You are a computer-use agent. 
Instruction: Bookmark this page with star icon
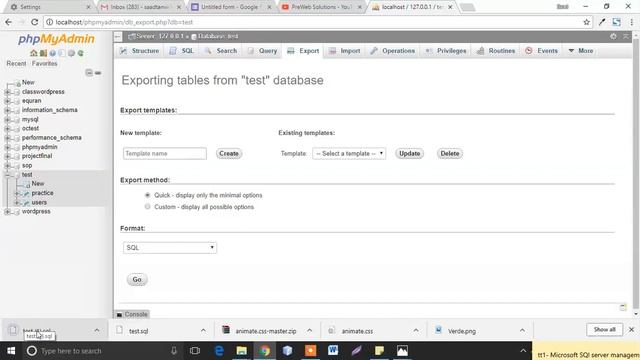[587, 22]
